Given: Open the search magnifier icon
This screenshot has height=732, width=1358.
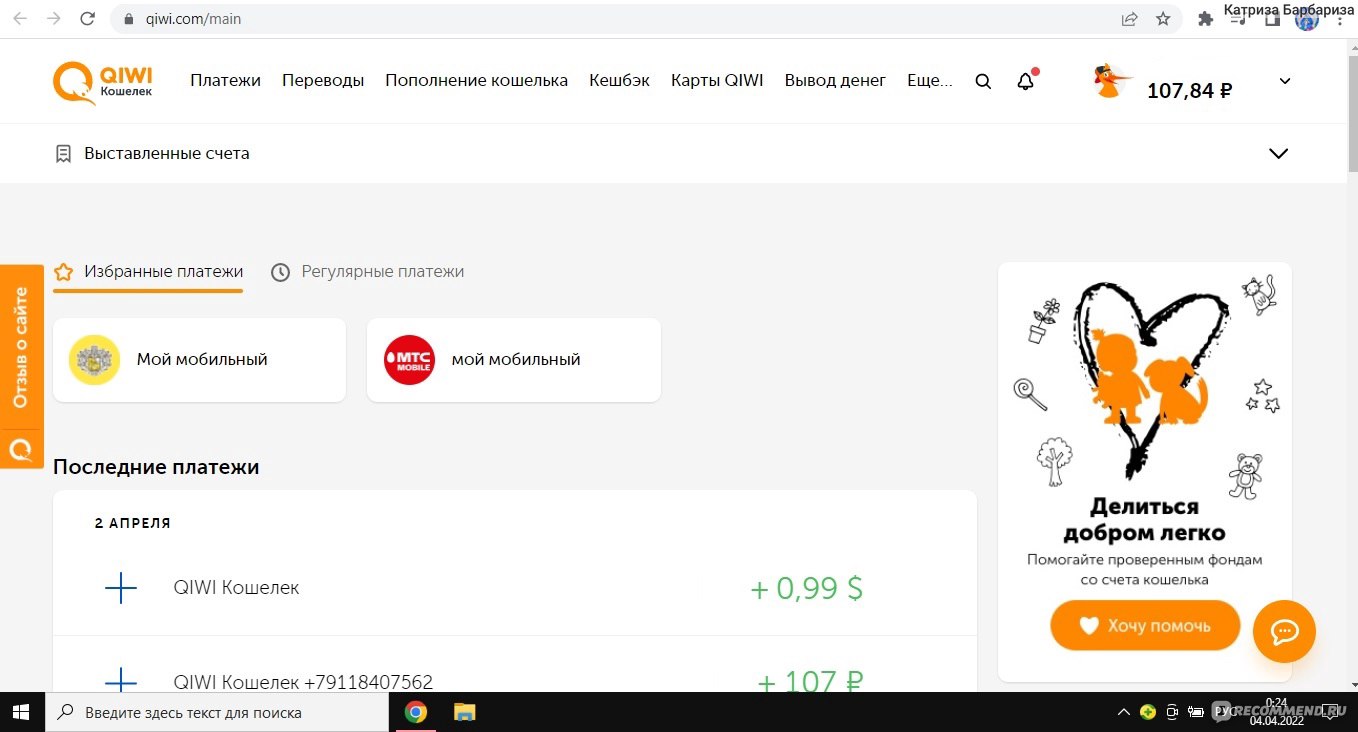Looking at the screenshot, I should (983, 82).
